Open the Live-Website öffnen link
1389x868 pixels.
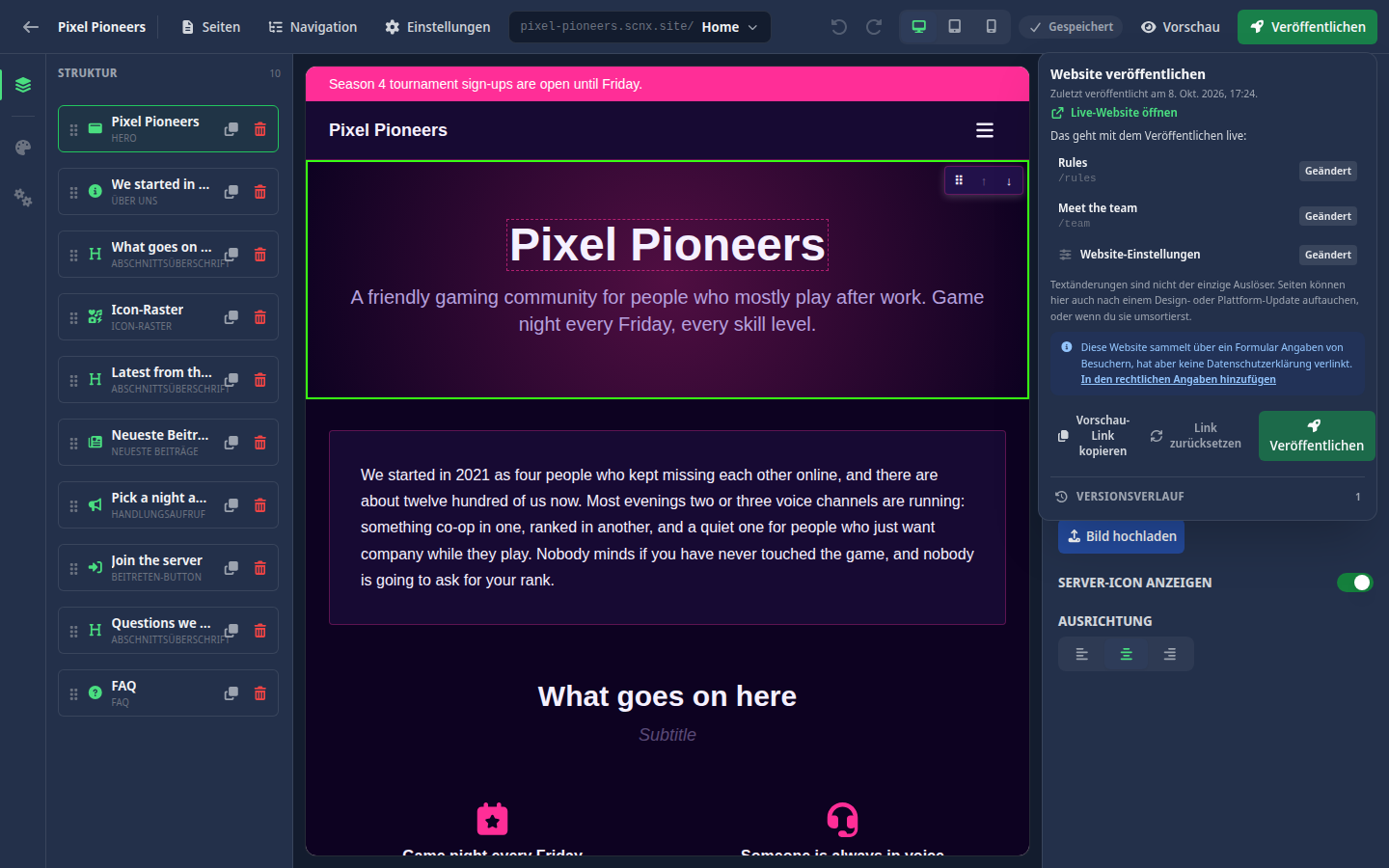point(1114,113)
